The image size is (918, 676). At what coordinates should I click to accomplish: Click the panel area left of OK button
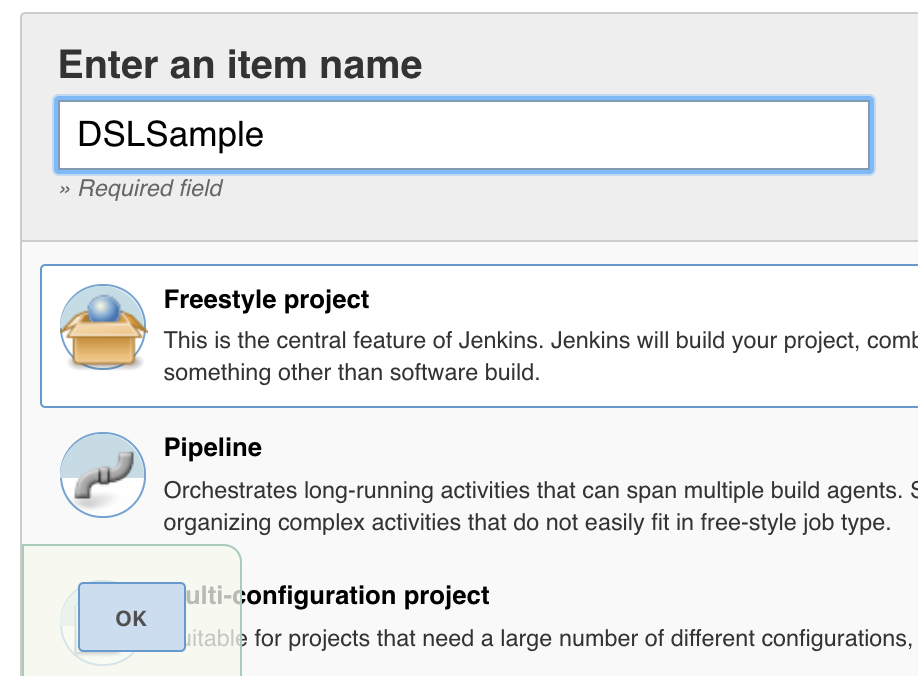[x=50, y=618]
